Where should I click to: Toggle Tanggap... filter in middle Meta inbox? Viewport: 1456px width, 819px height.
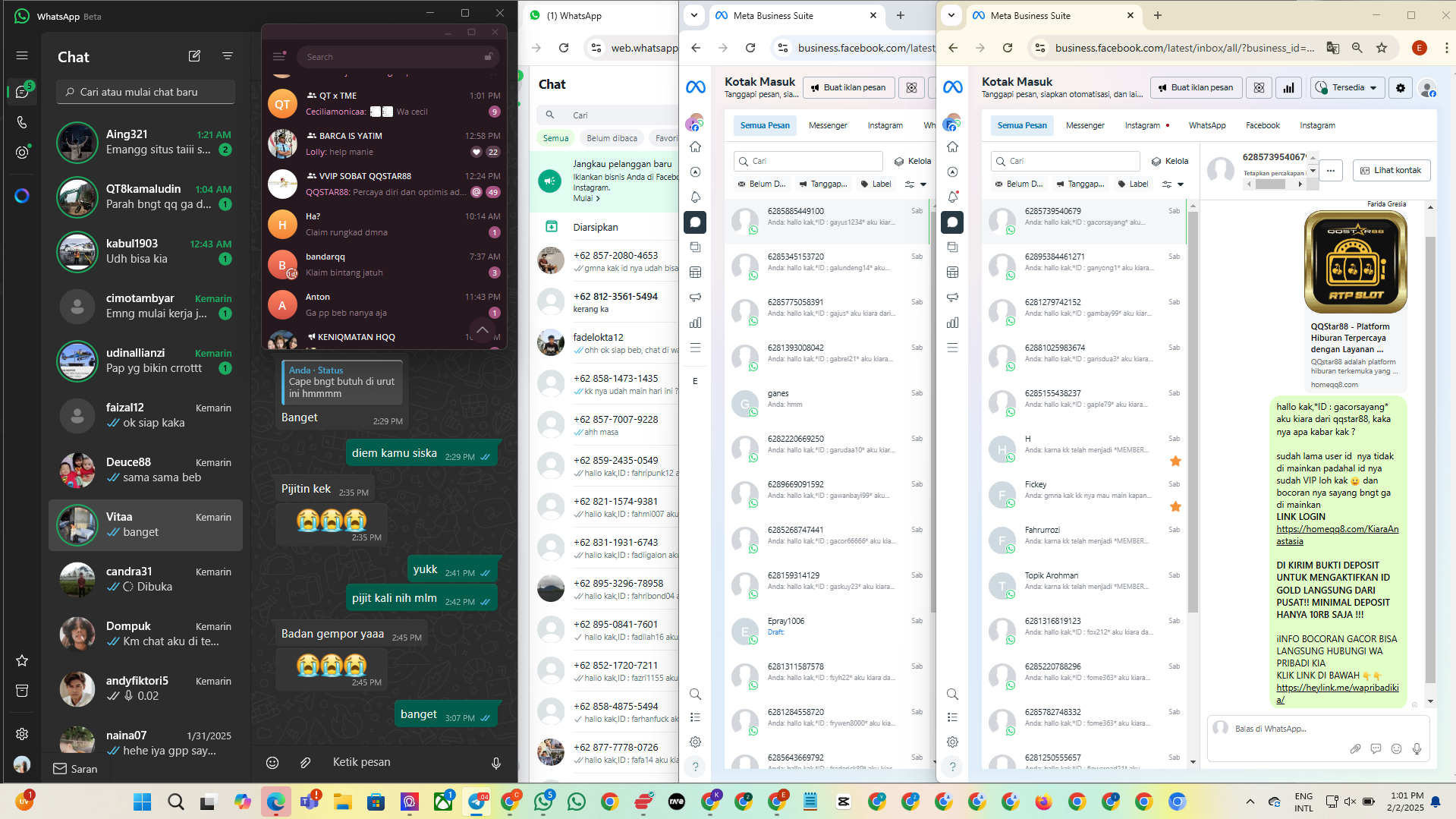click(822, 184)
